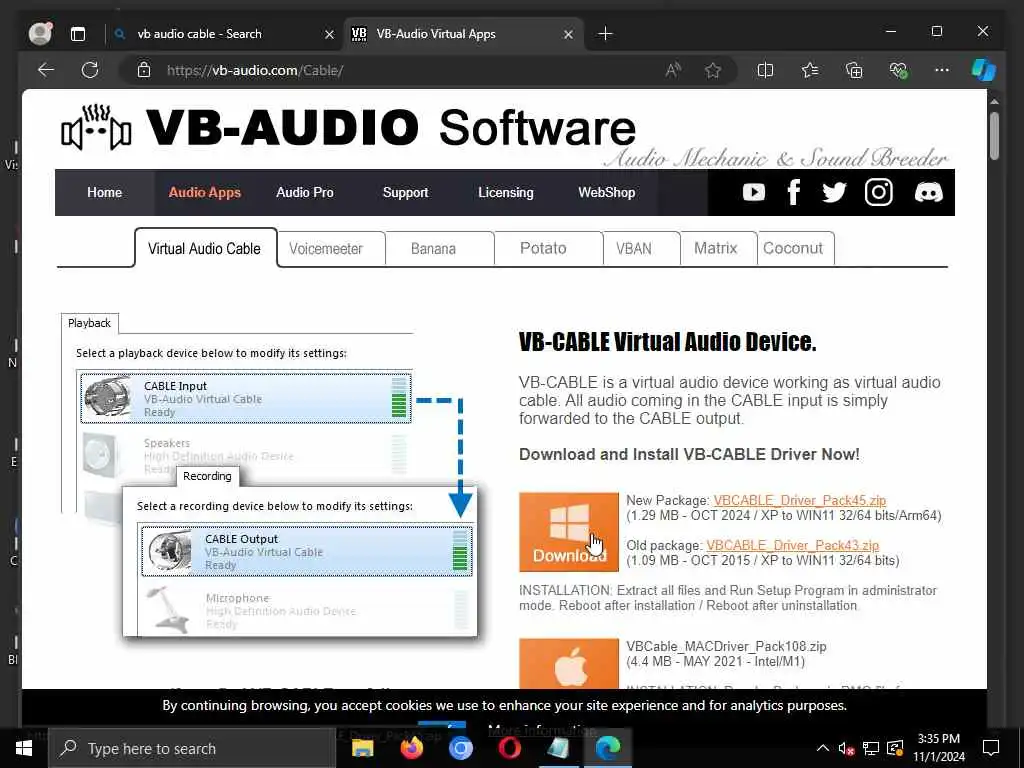The width and height of the screenshot is (1024, 768).
Task: Download VBCABLE_Driver_Pack43.zip old package link
Action: pyautogui.click(x=792, y=545)
